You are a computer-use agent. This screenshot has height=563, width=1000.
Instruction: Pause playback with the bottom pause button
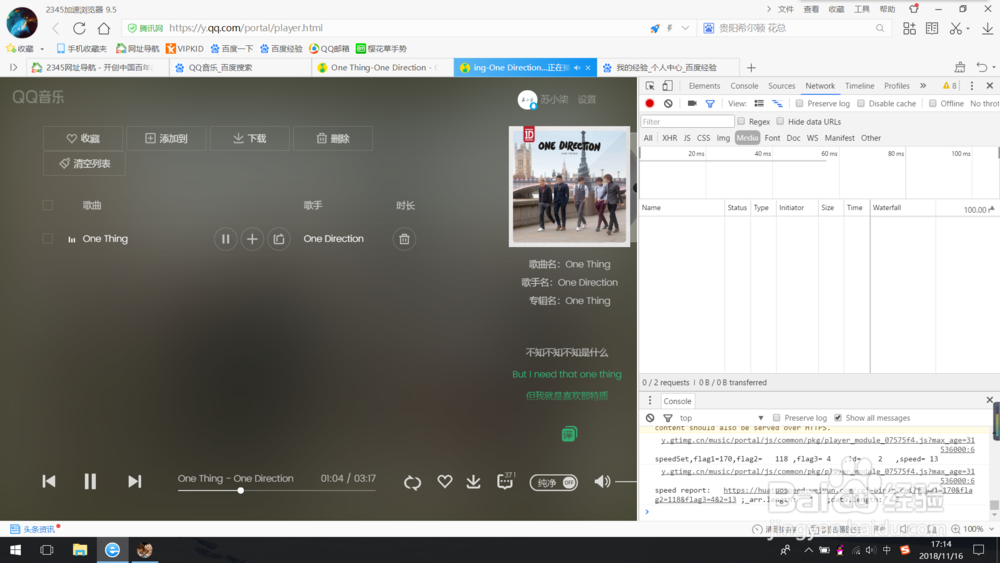(x=90, y=481)
